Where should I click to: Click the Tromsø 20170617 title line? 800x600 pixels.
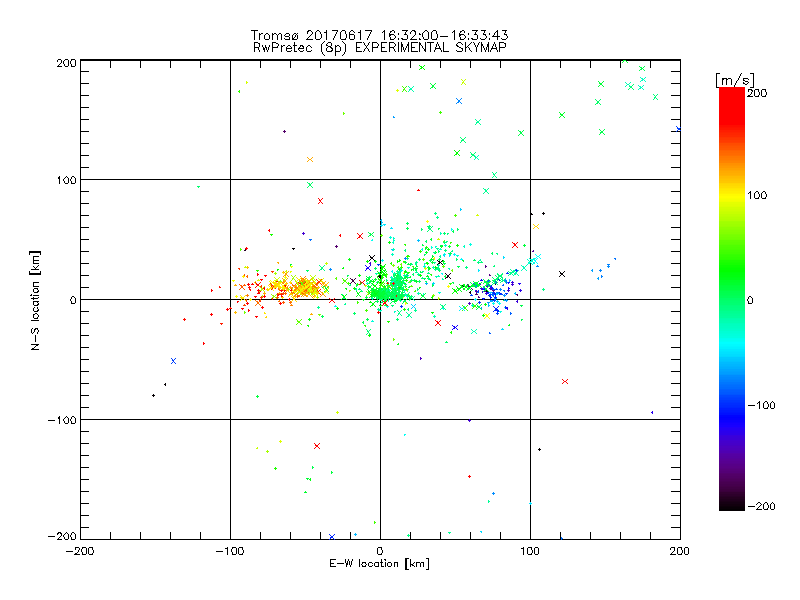point(379,35)
